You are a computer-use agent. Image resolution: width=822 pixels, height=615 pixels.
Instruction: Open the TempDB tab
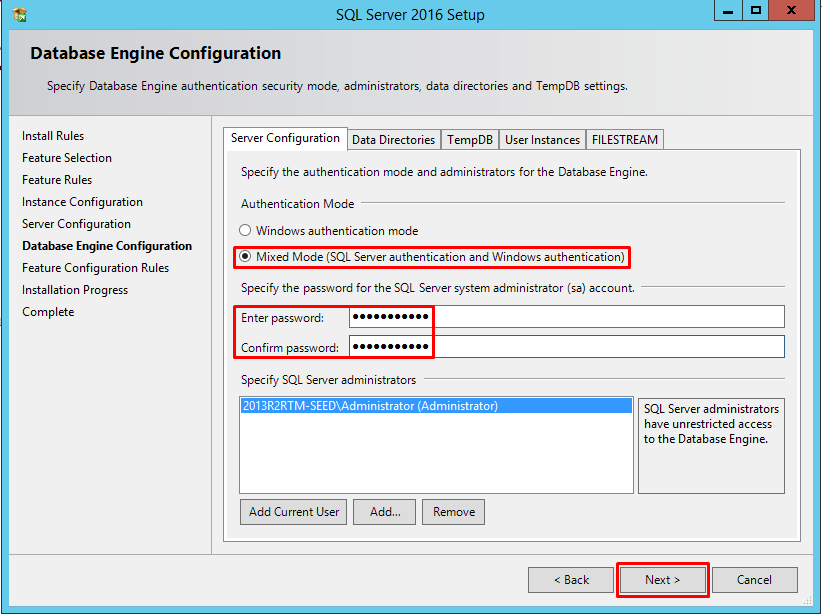(x=470, y=140)
